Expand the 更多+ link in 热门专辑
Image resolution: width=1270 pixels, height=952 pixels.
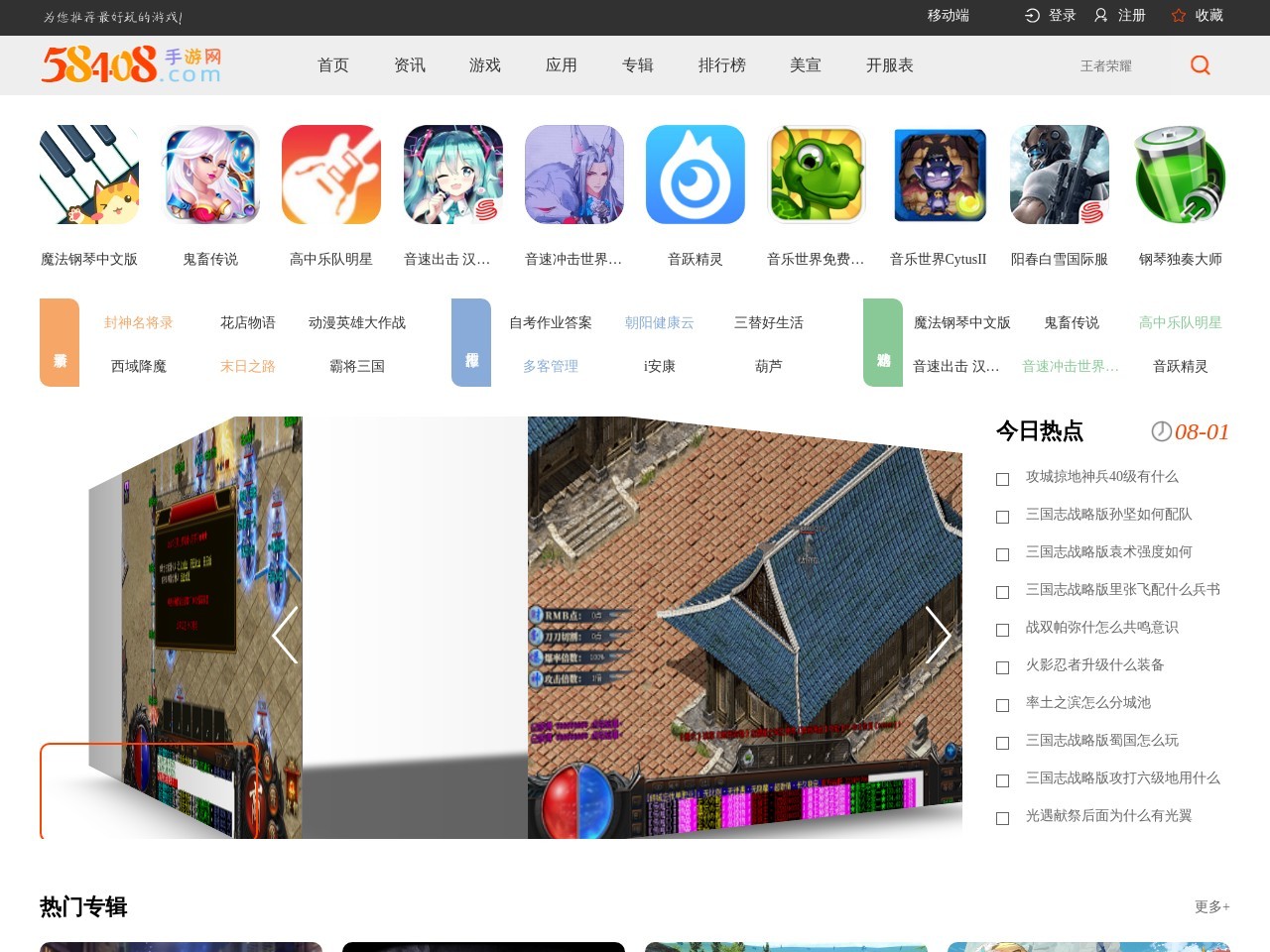tap(1211, 906)
